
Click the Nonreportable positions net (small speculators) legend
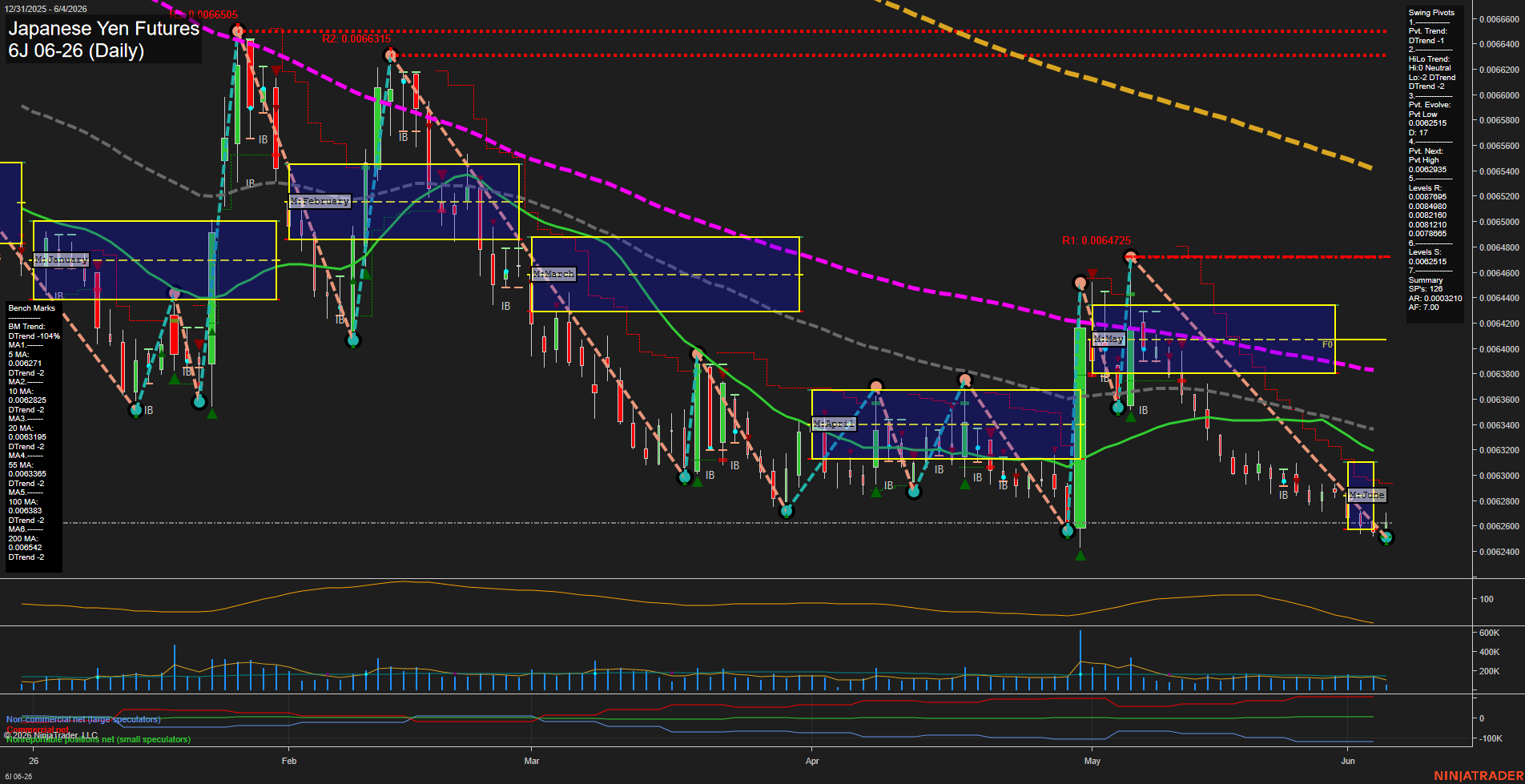click(x=99, y=739)
